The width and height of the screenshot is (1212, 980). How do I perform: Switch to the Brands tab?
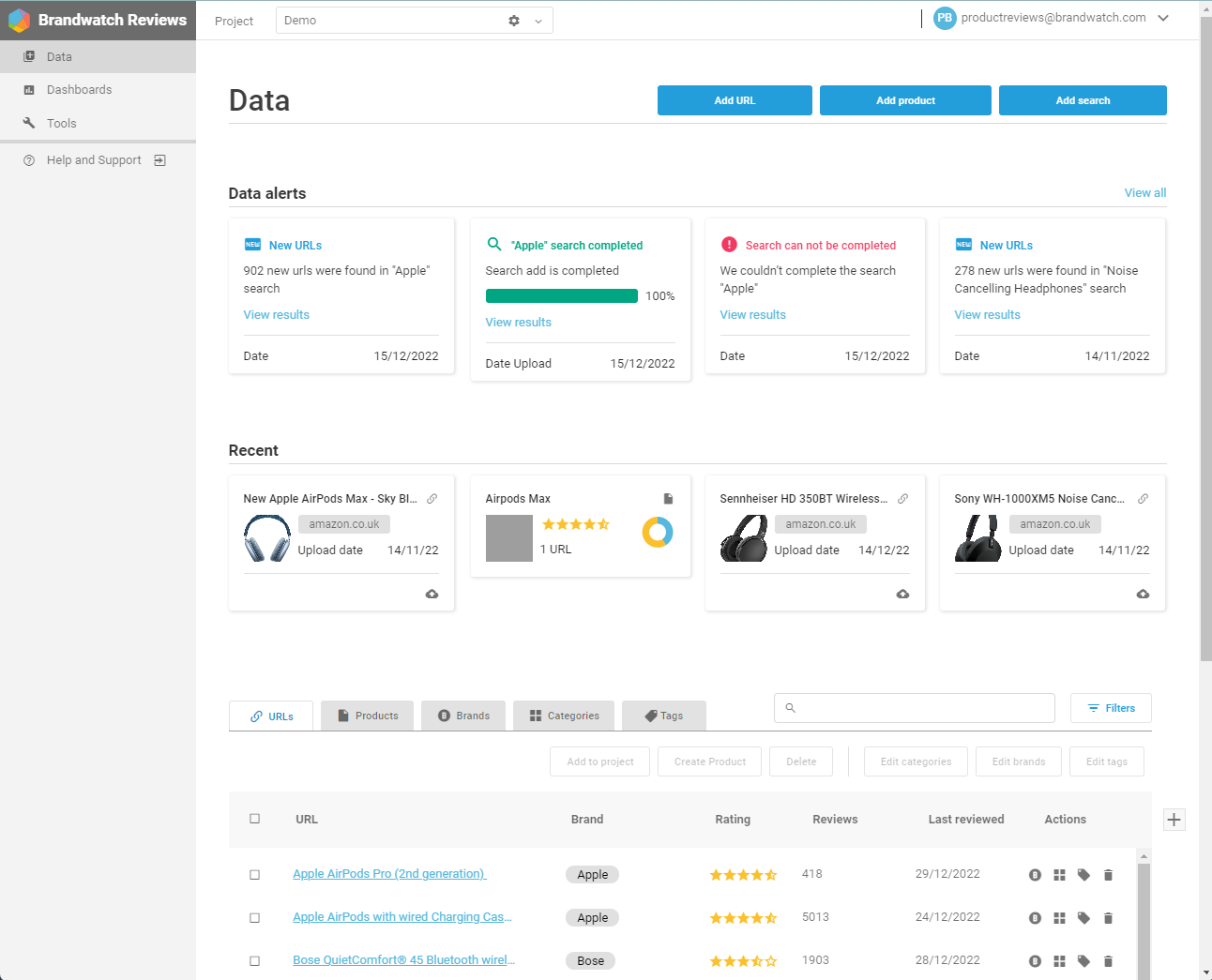point(463,716)
